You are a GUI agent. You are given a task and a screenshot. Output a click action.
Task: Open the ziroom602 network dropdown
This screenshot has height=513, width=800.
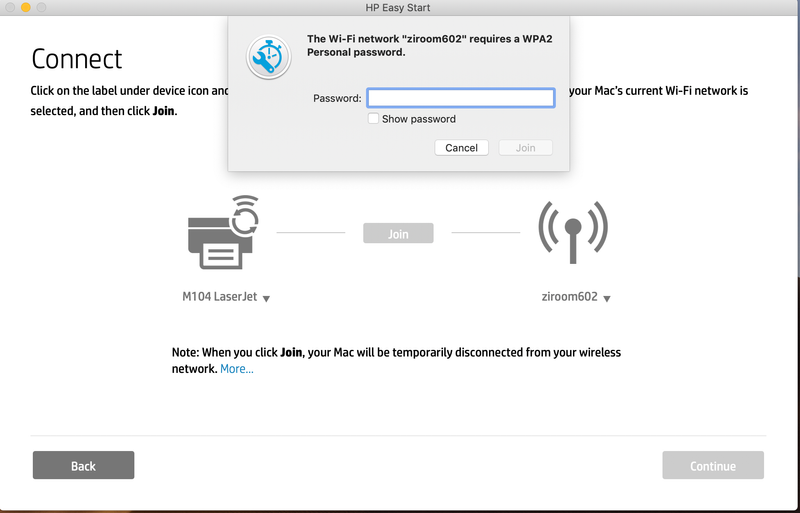coord(576,297)
